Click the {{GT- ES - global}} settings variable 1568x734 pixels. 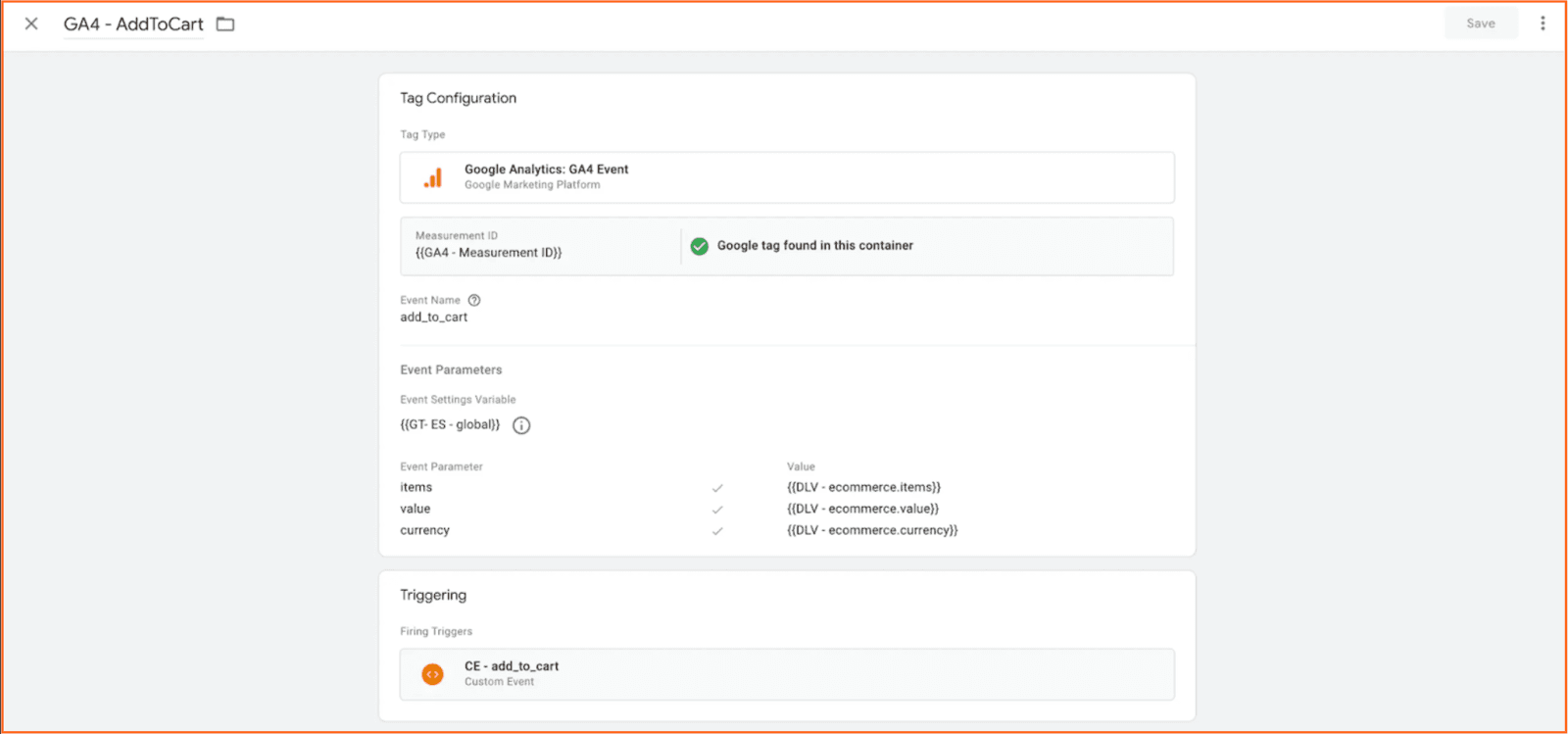[450, 424]
